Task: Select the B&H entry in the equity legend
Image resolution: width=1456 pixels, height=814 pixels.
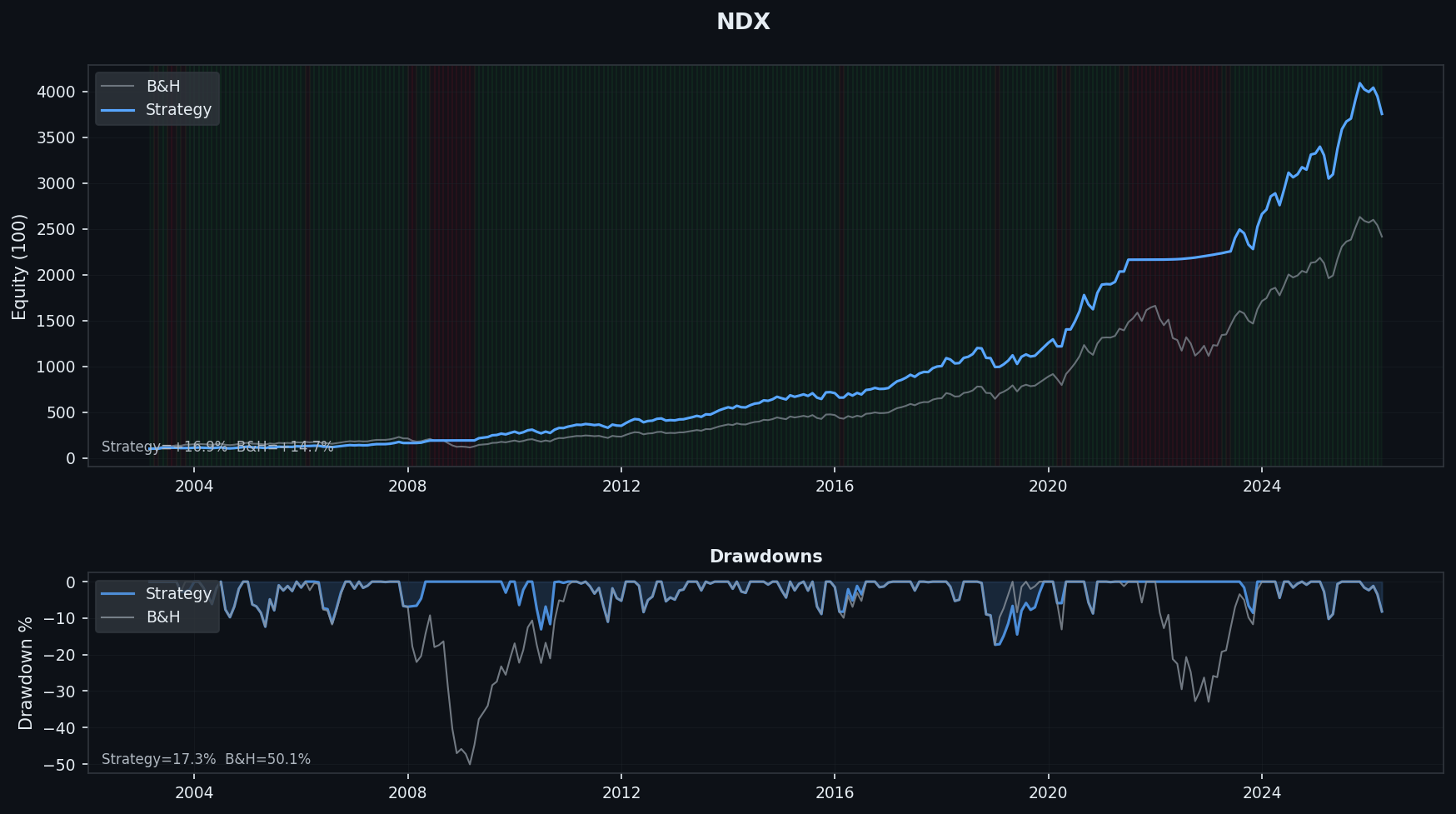Action: click(x=162, y=87)
